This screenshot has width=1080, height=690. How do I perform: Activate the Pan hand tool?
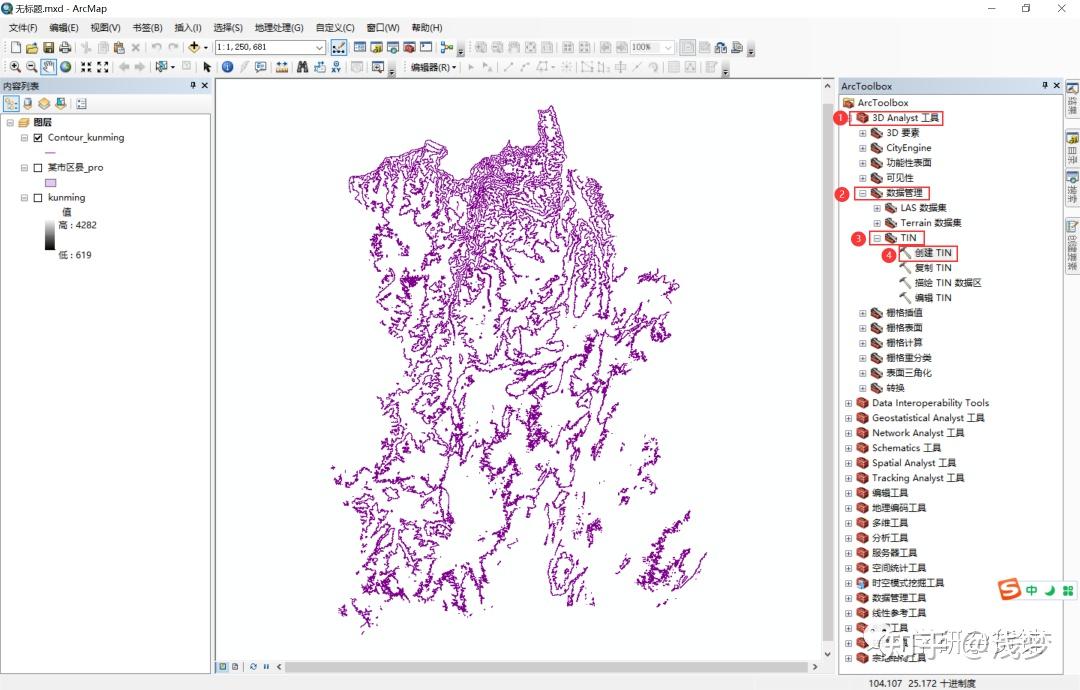(x=47, y=67)
